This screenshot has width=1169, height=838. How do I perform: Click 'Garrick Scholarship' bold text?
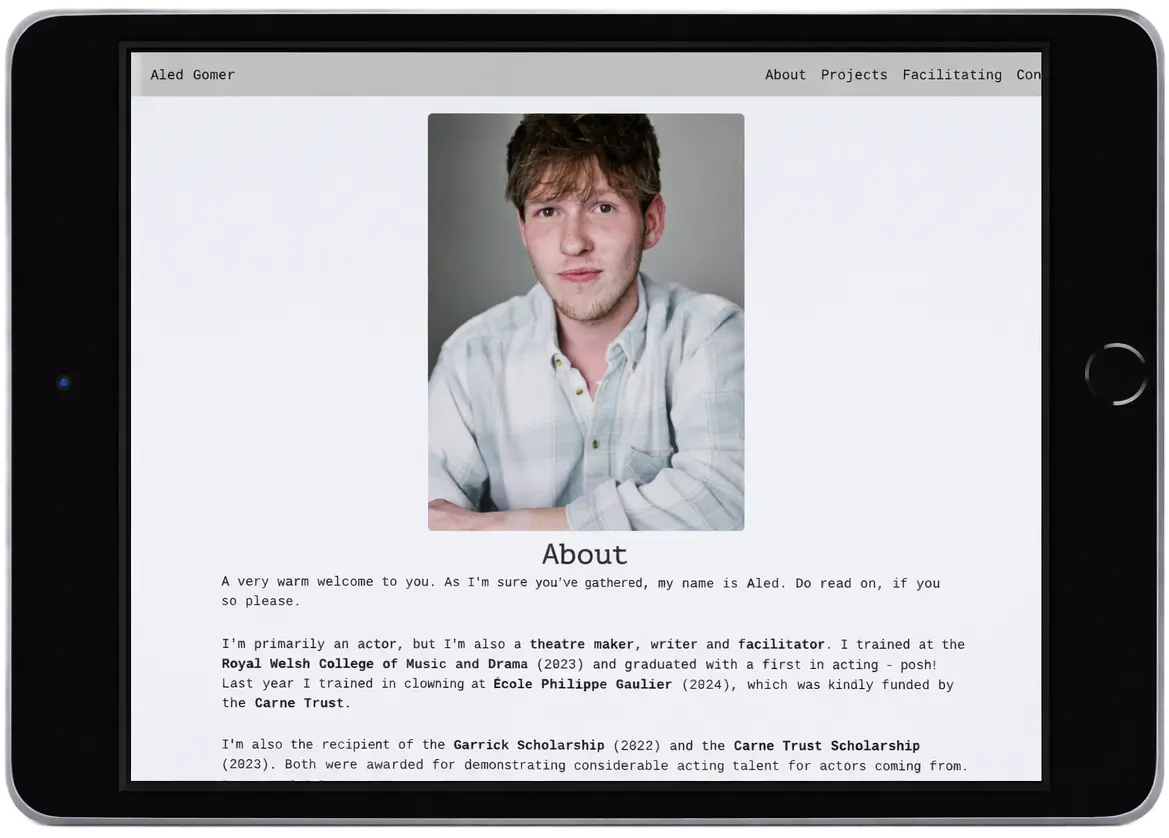[528, 746]
